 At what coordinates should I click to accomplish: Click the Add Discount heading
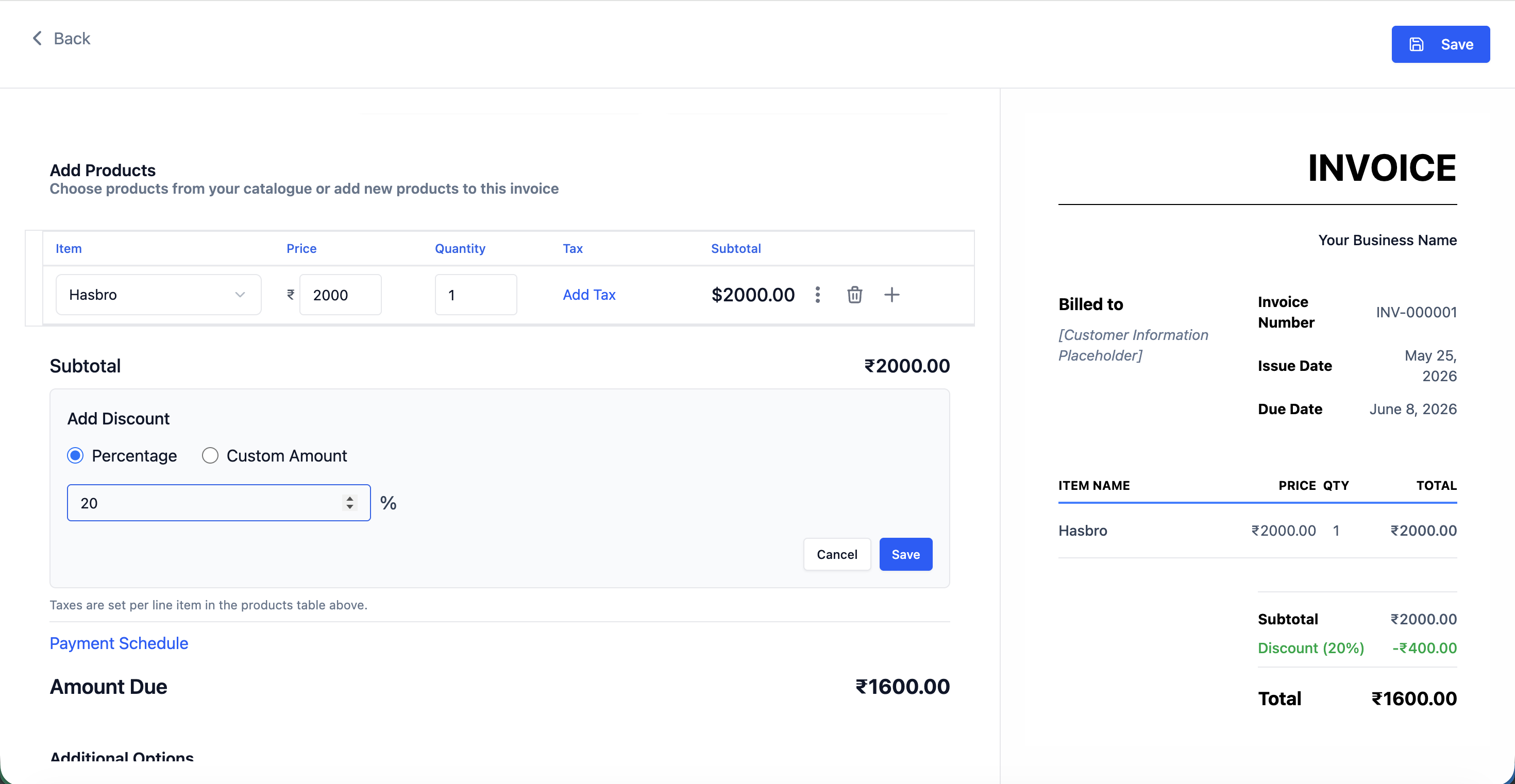pos(118,418)
